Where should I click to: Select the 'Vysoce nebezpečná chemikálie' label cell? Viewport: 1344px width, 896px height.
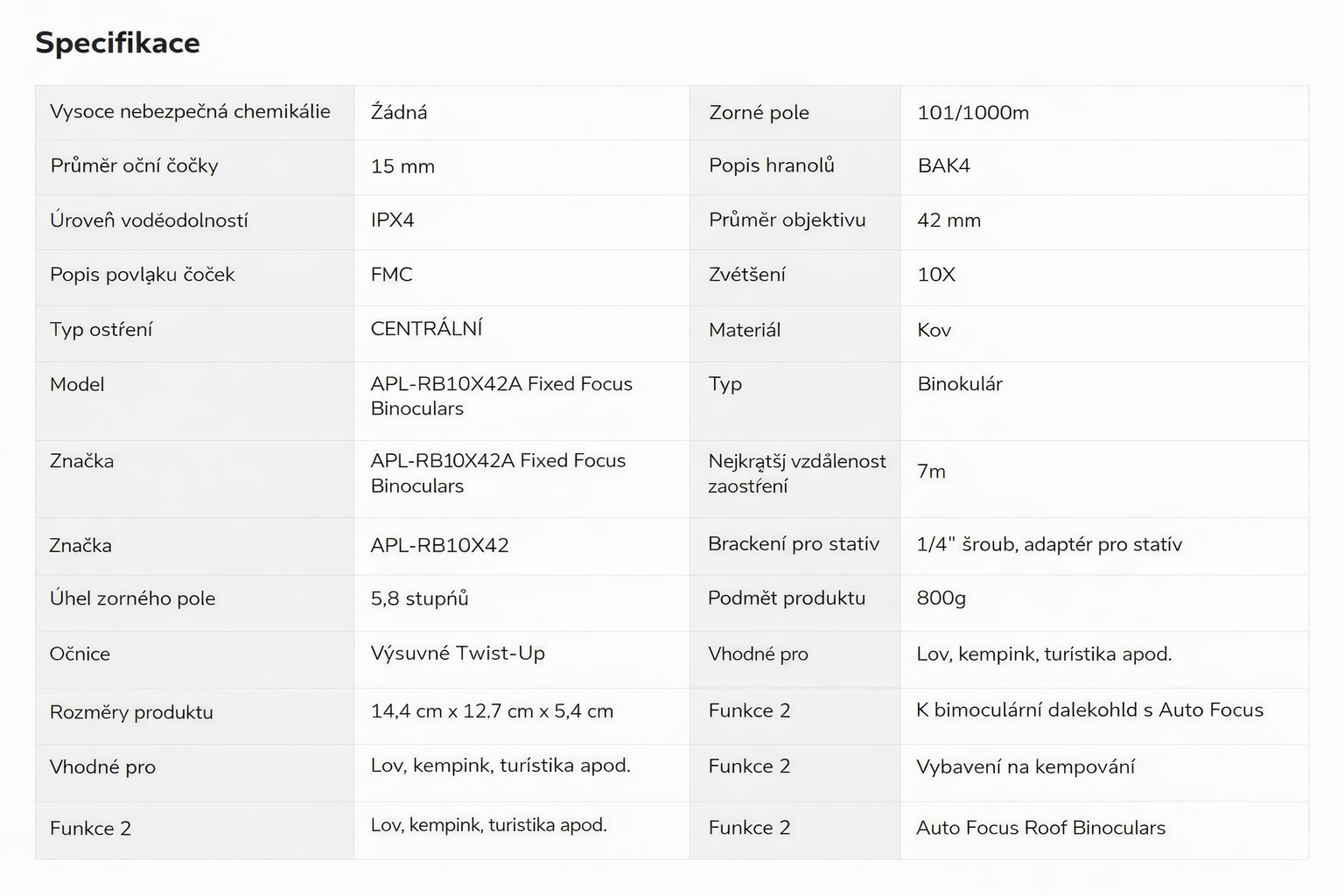(x=190, y=112)
